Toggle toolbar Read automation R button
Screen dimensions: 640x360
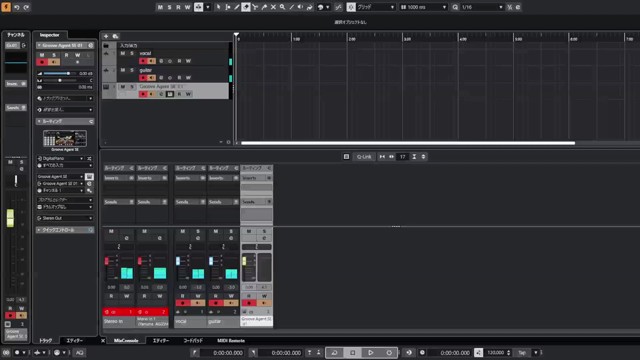178,7
